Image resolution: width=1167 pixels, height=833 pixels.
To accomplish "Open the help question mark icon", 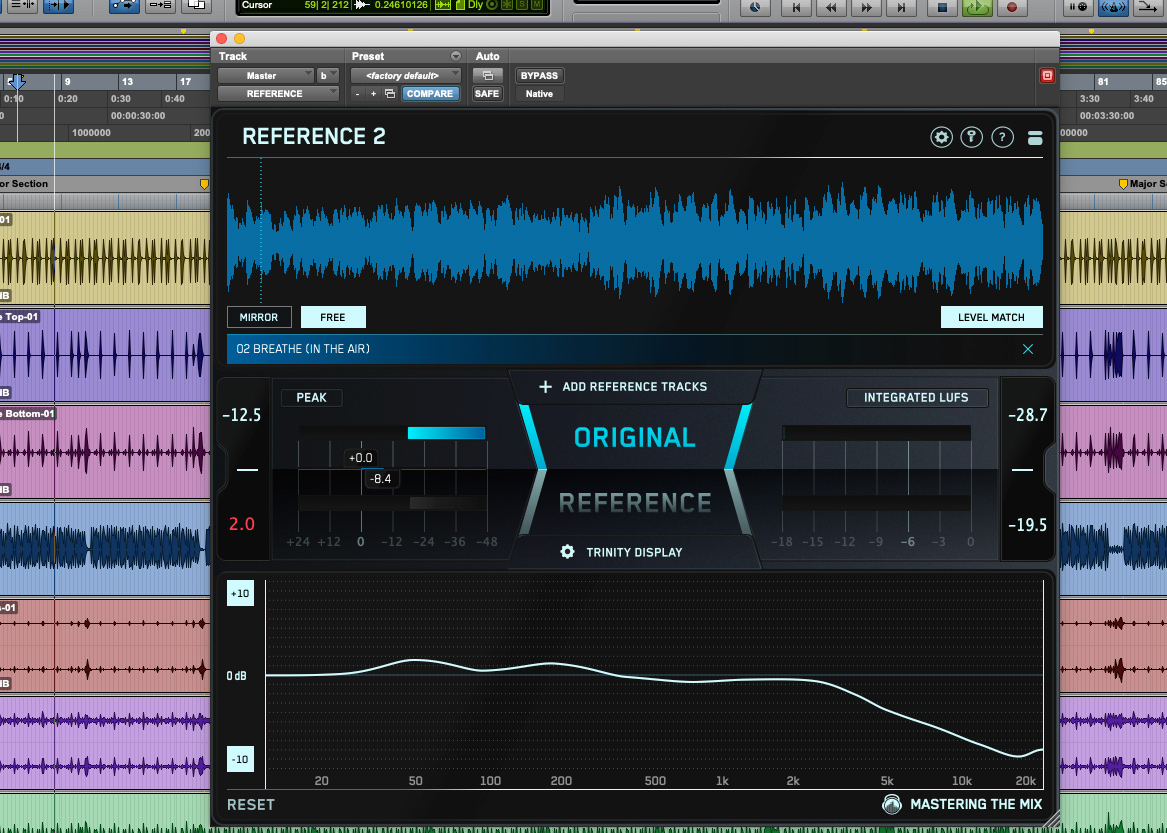I will pos(1002,138).
